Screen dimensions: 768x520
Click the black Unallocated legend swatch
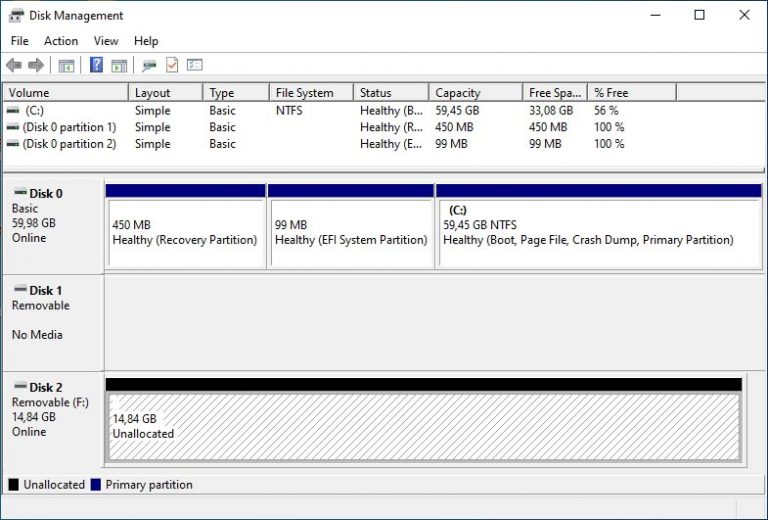point(13,485)
